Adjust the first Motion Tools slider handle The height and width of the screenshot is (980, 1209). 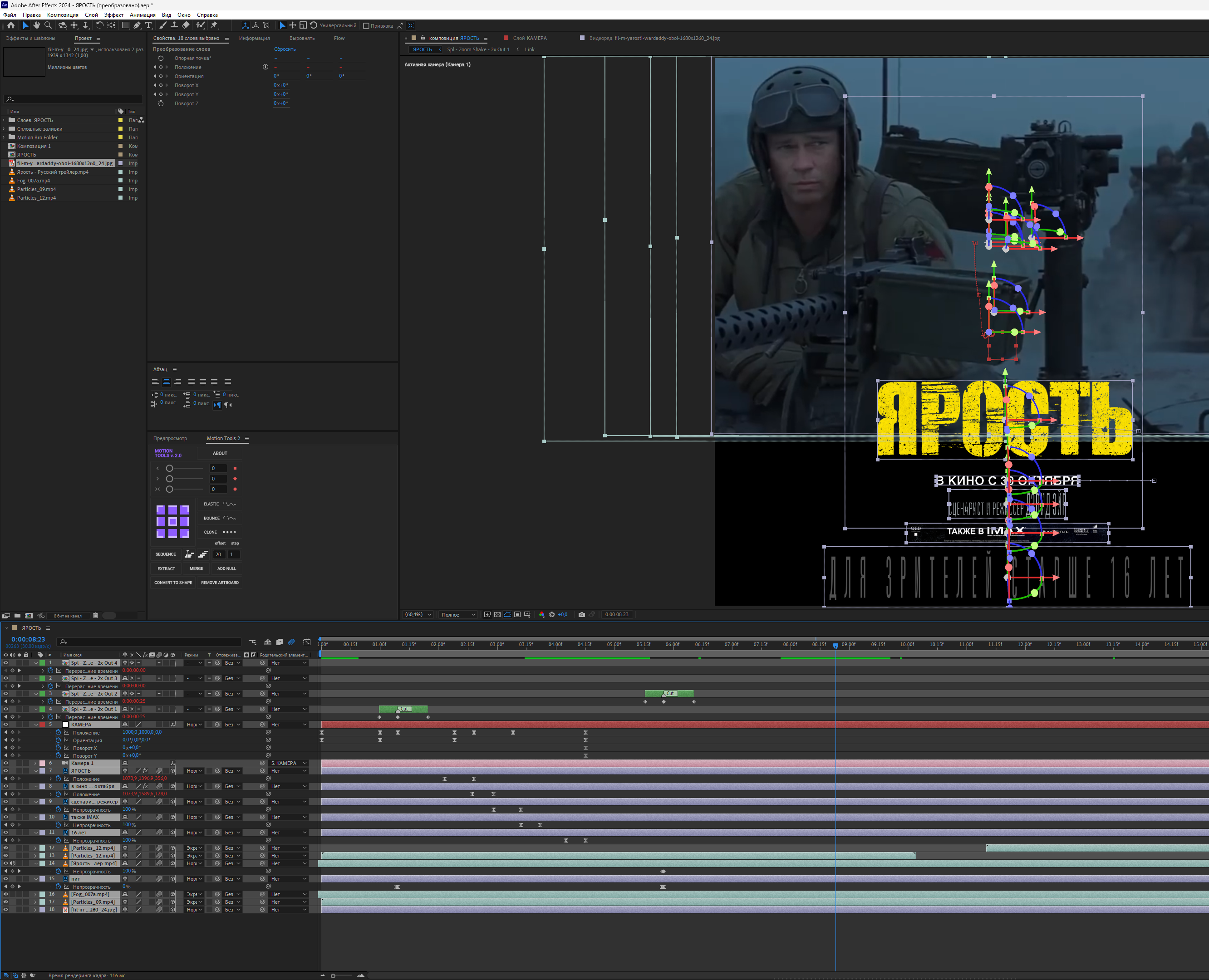click(169, 469)
